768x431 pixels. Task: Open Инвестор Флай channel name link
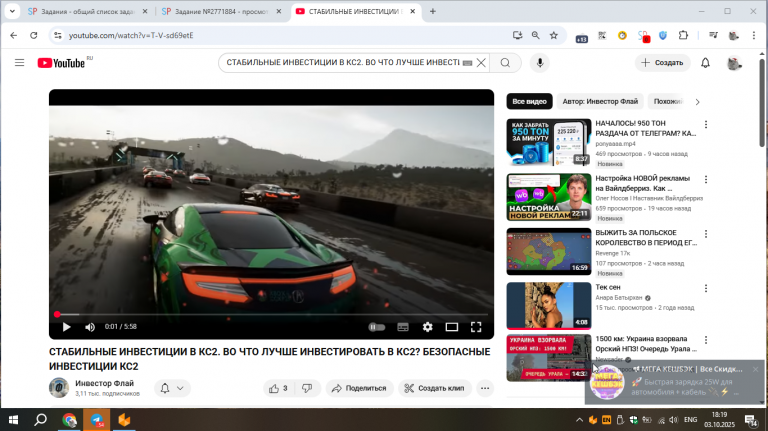[104, 383]
